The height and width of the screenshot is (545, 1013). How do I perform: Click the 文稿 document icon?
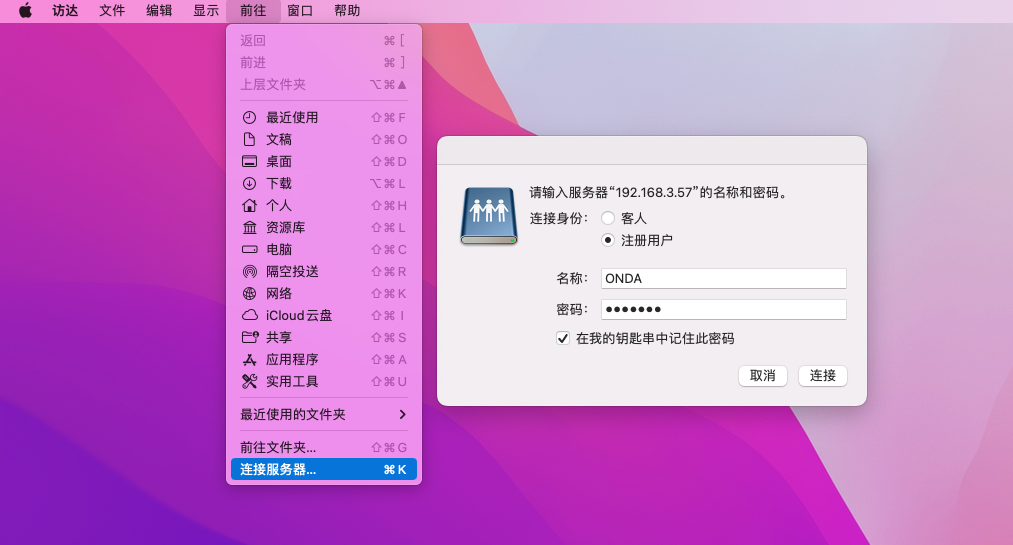click(249, 139)
